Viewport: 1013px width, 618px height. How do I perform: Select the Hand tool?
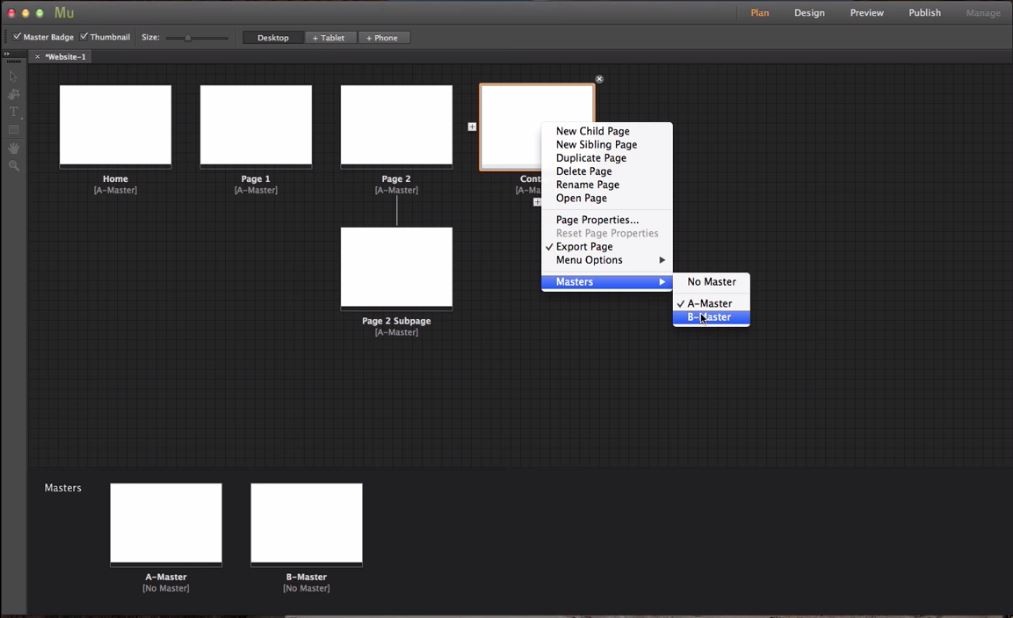pos(13,148)
